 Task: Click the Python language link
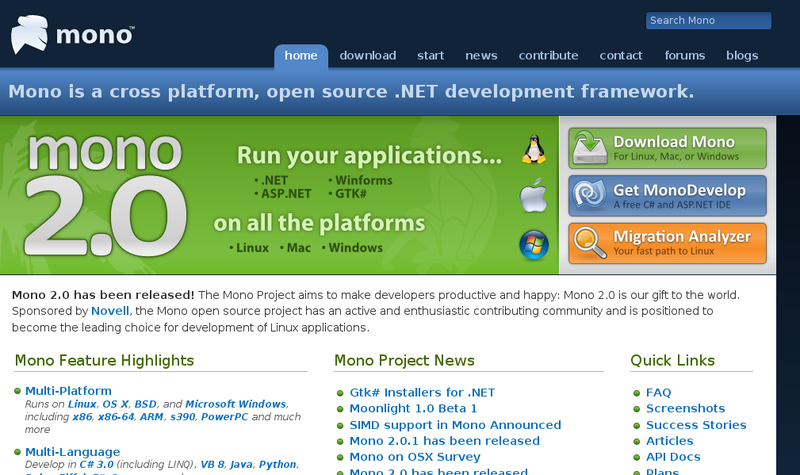[278, 464]
